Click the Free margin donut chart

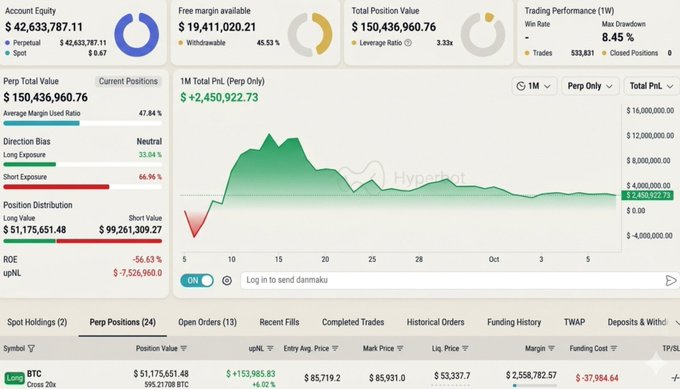[x=310, y=35]
